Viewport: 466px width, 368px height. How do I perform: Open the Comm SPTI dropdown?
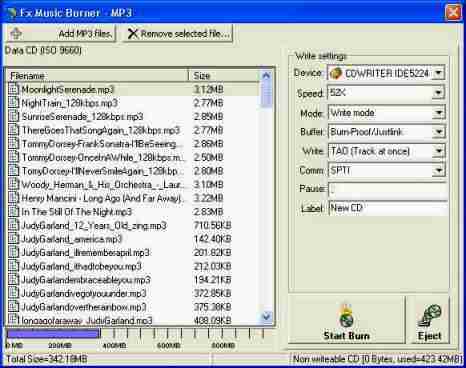point(439,171)
